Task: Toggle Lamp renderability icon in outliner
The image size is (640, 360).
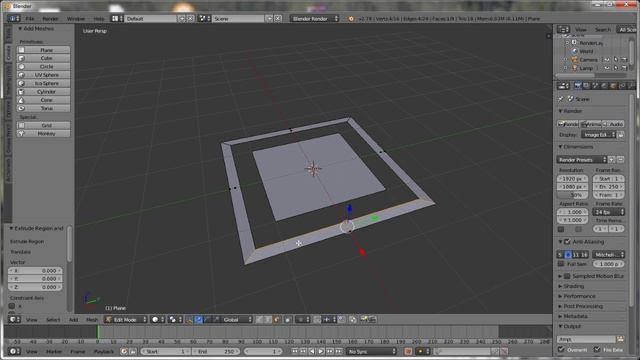Action: [624, 68]
